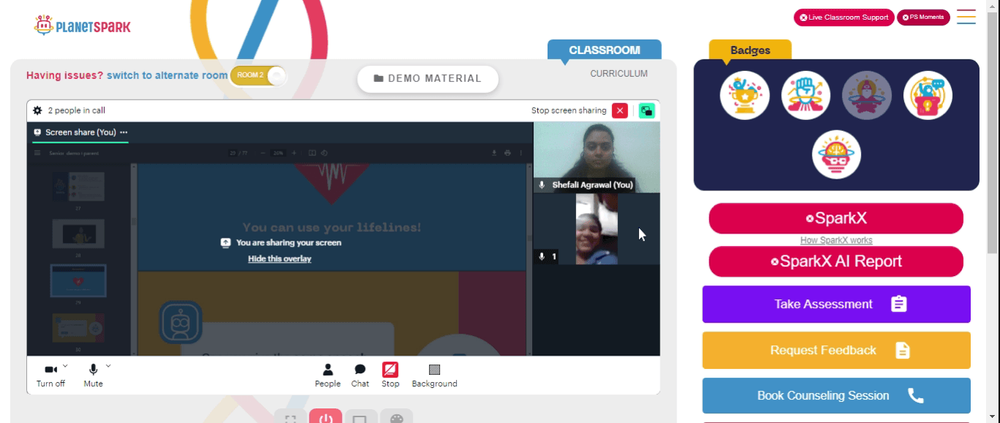The width and height of the screenshot is (1000, 423).
Task: Click slide 28 thumbnail in shared PDF
Action: (78, 233)
